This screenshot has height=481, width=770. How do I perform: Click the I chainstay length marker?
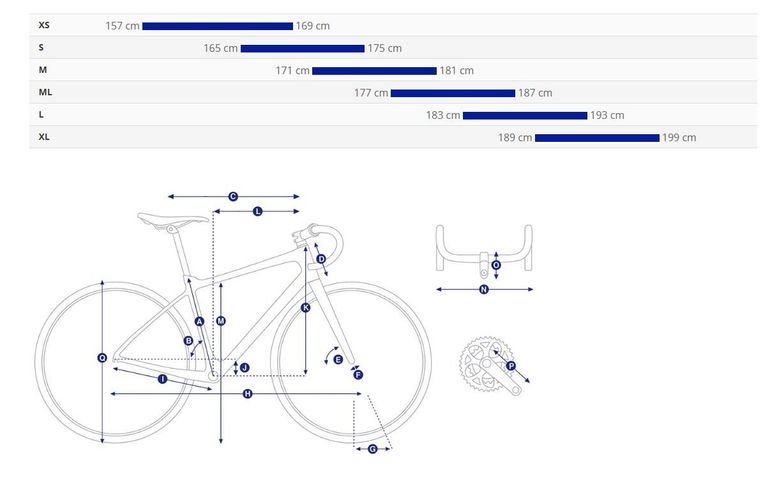pos(163,379)
